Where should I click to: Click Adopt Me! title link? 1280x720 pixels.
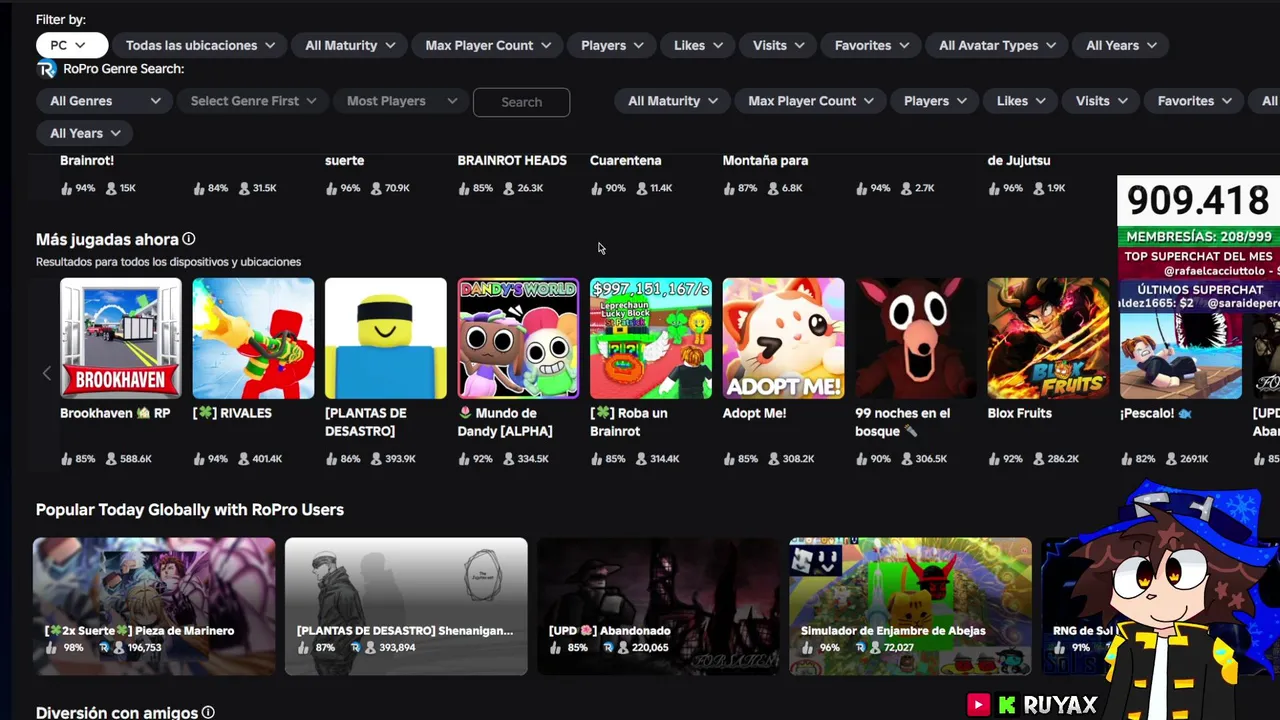coord(754,413)
